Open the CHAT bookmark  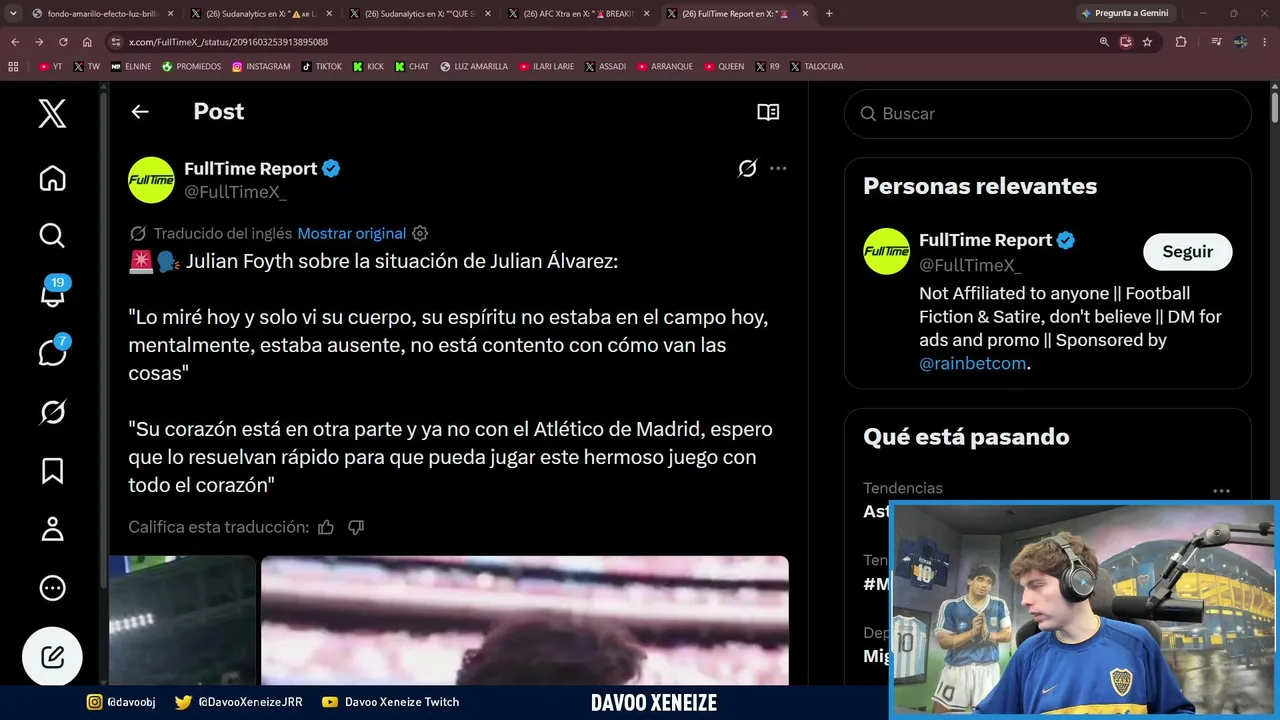pos(412,67)
